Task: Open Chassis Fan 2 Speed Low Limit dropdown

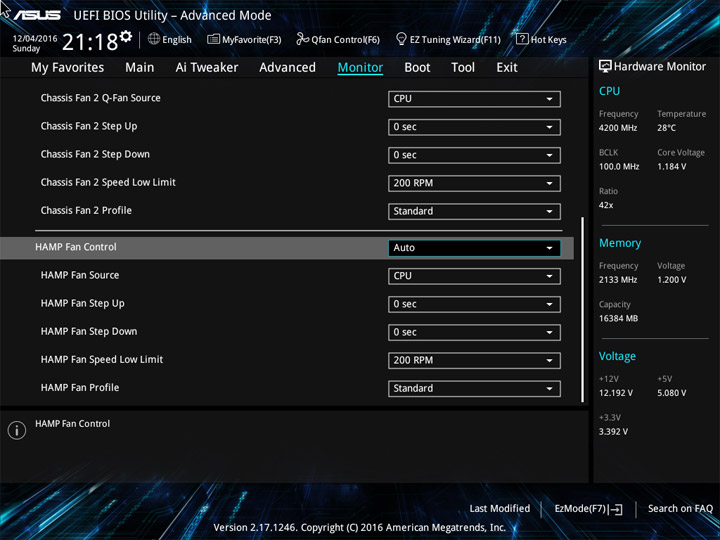Action: tap(474, 183)
